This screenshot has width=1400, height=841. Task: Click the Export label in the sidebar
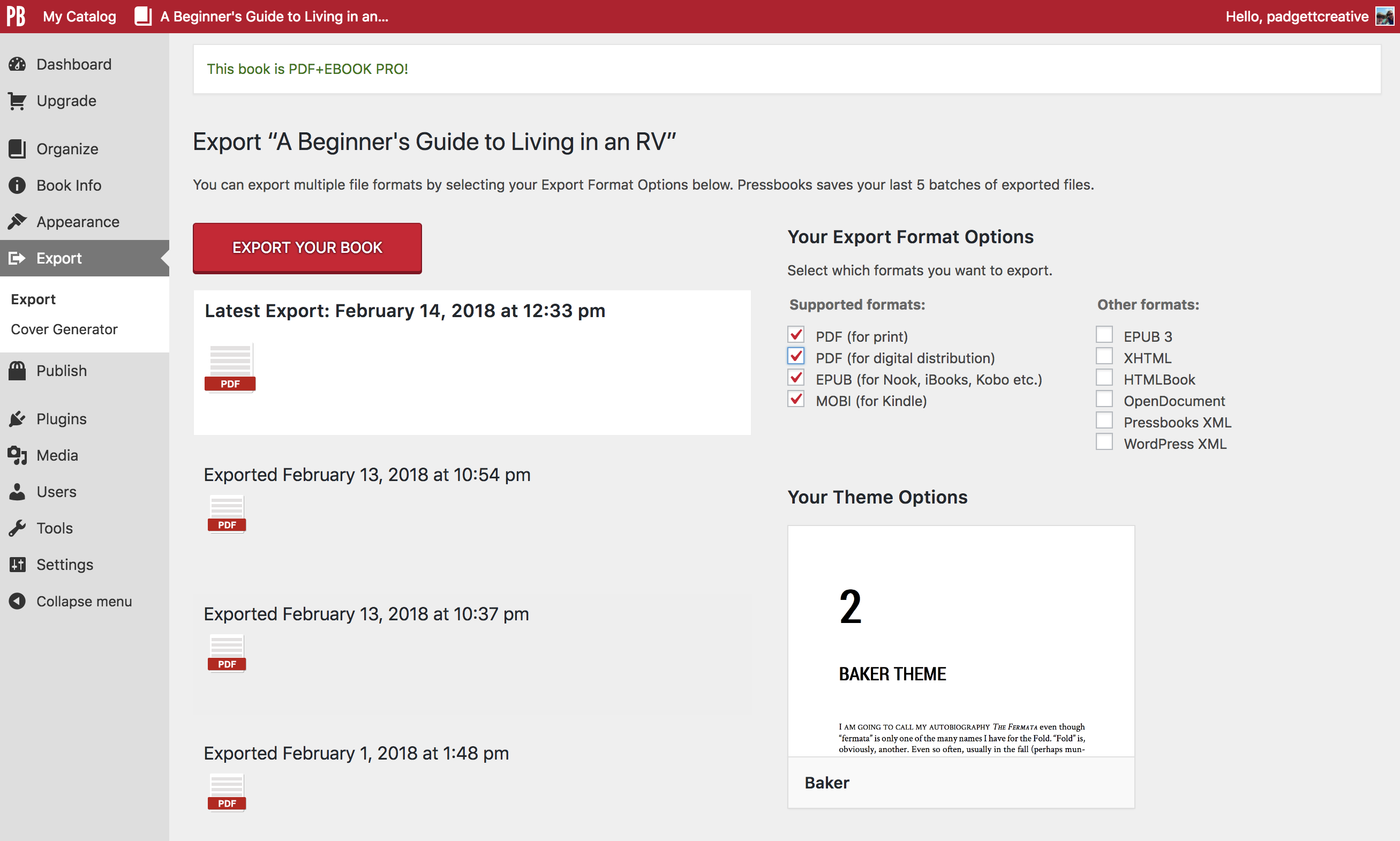59,258
